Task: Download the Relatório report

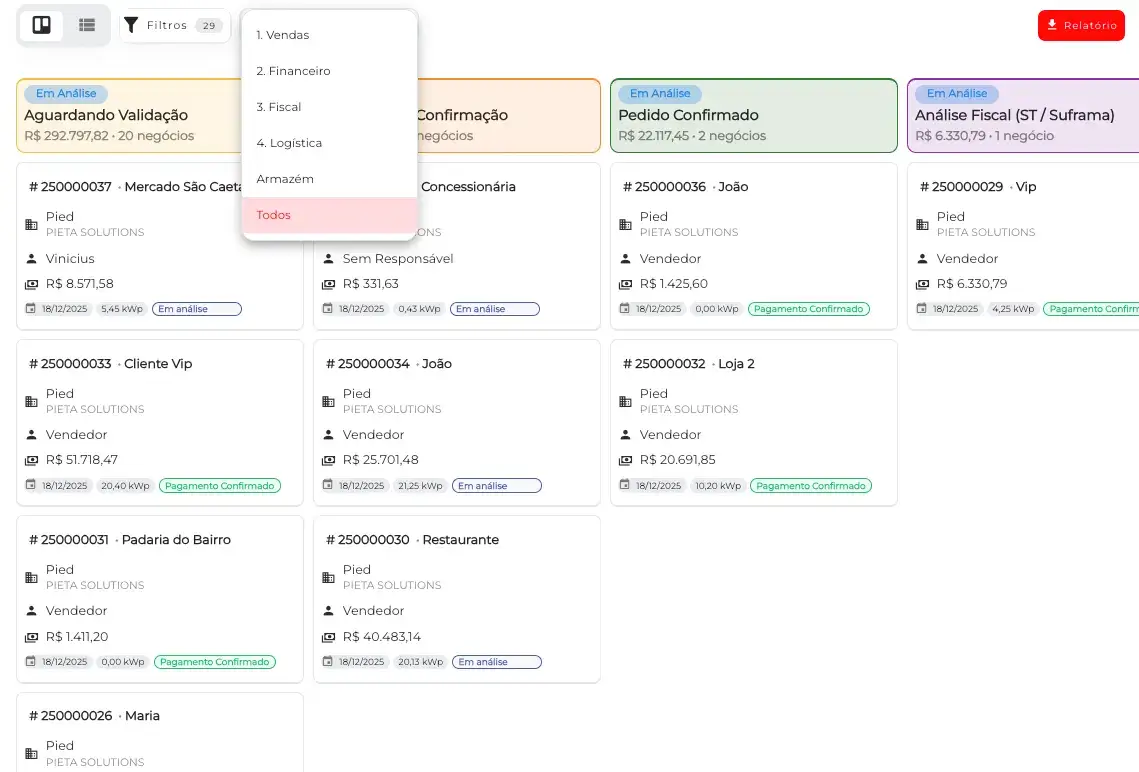Action: (x=1081, y=25)
